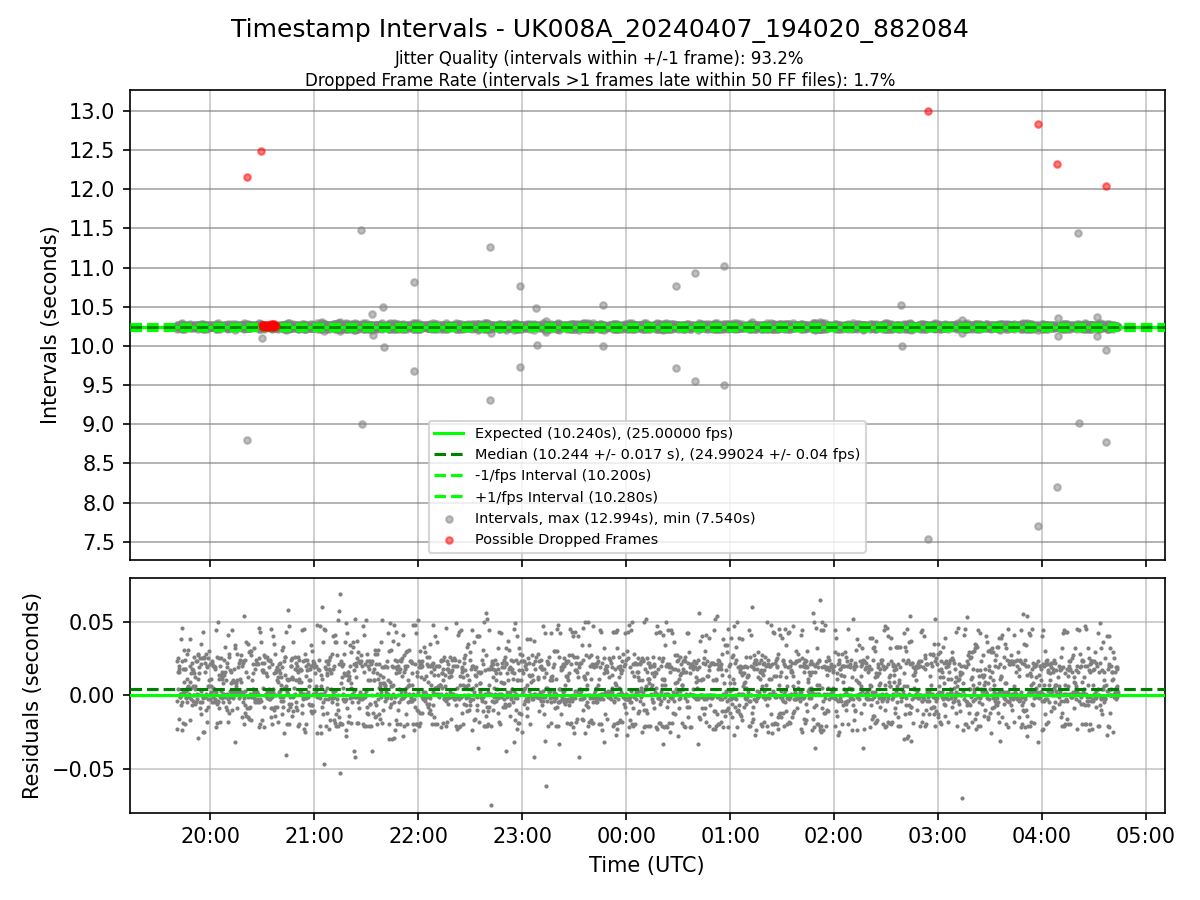Click the red dropped-frame point at 13.0 seconds

click(x=928, y=111)
